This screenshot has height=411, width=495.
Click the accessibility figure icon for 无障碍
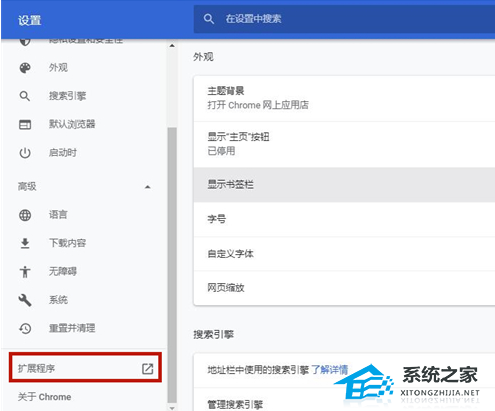25,272
